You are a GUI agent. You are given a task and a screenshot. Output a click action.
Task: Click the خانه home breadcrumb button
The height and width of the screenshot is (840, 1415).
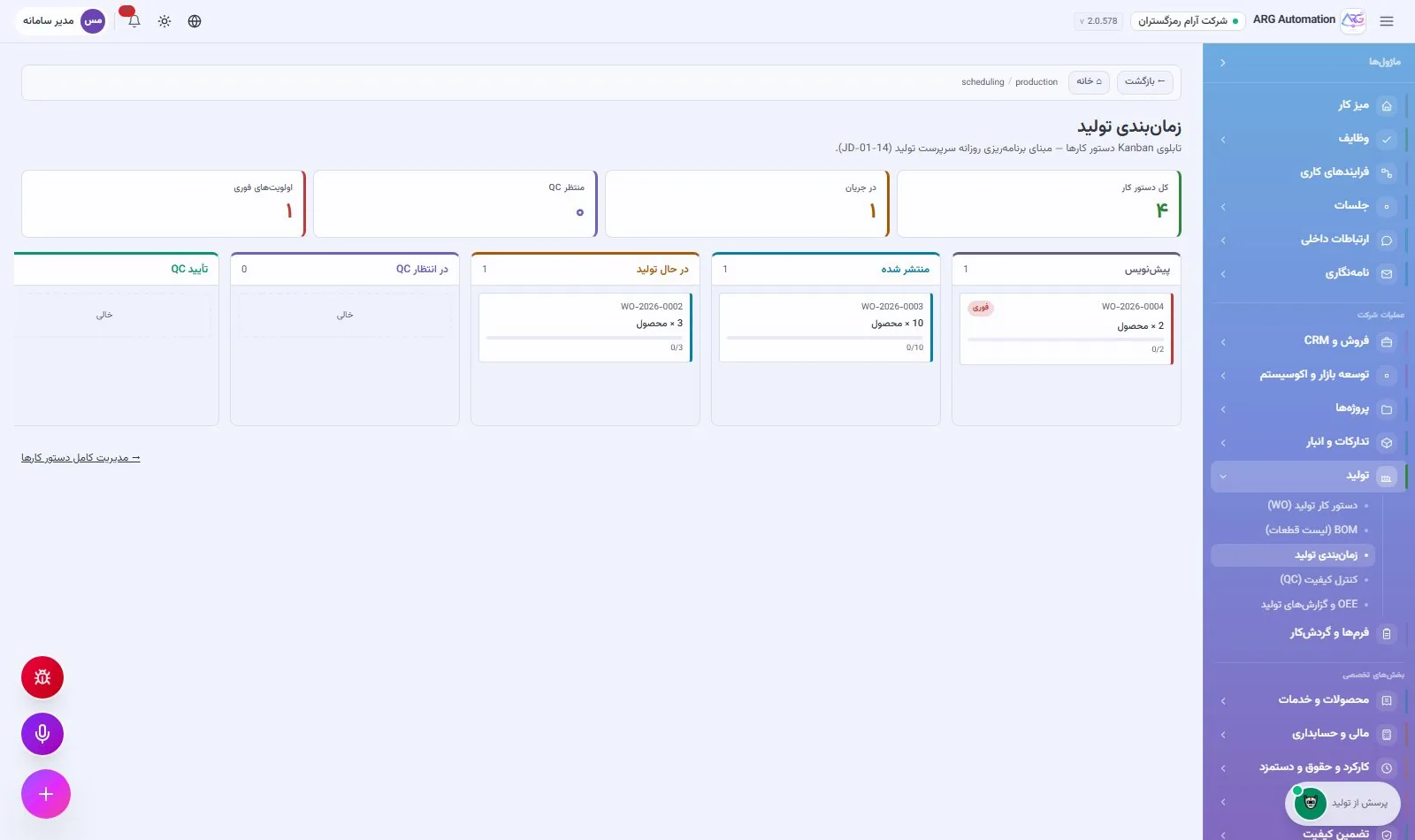1089,81
